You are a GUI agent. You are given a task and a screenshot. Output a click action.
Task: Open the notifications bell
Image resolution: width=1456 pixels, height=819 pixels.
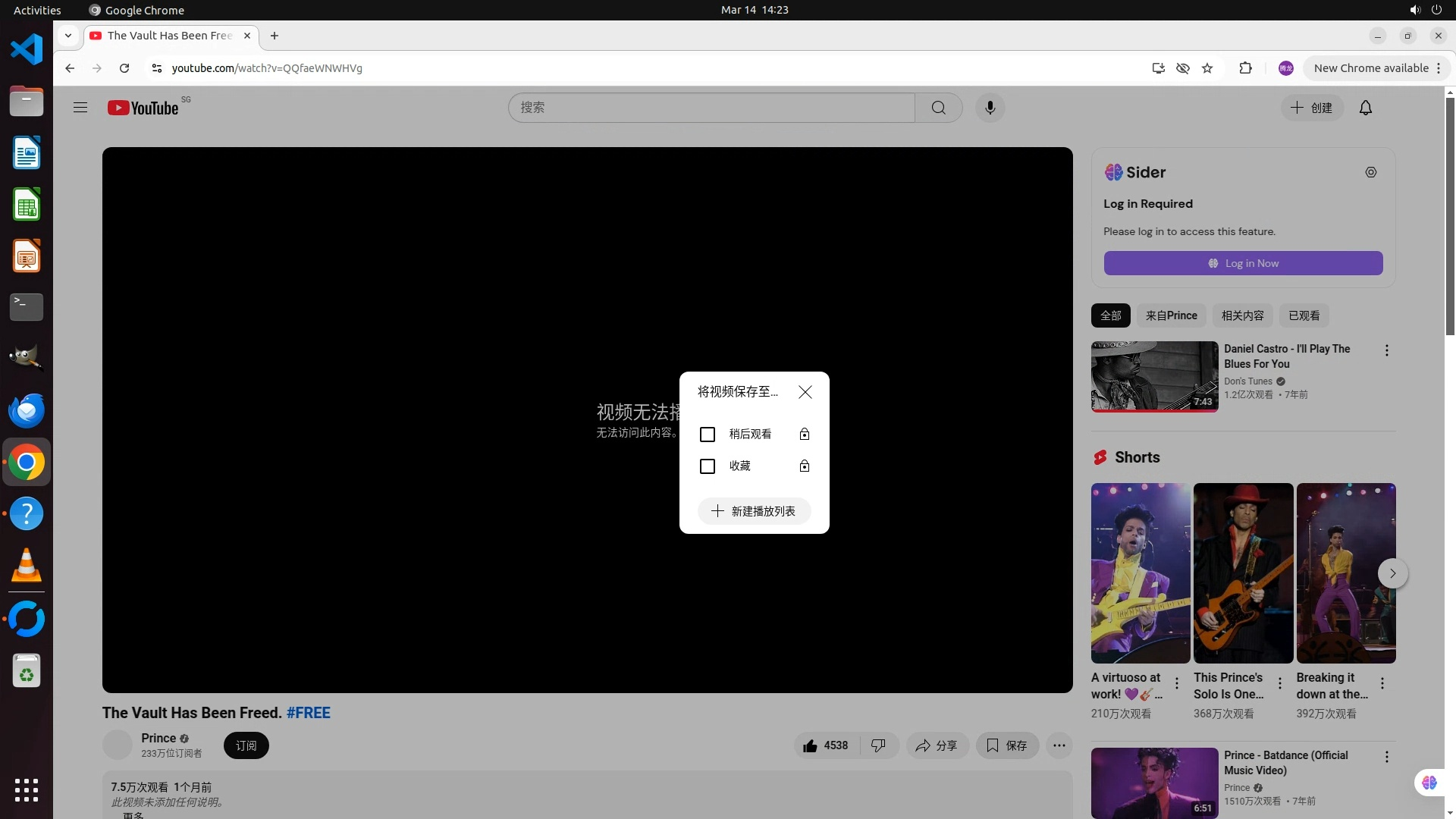(1365, 108)
